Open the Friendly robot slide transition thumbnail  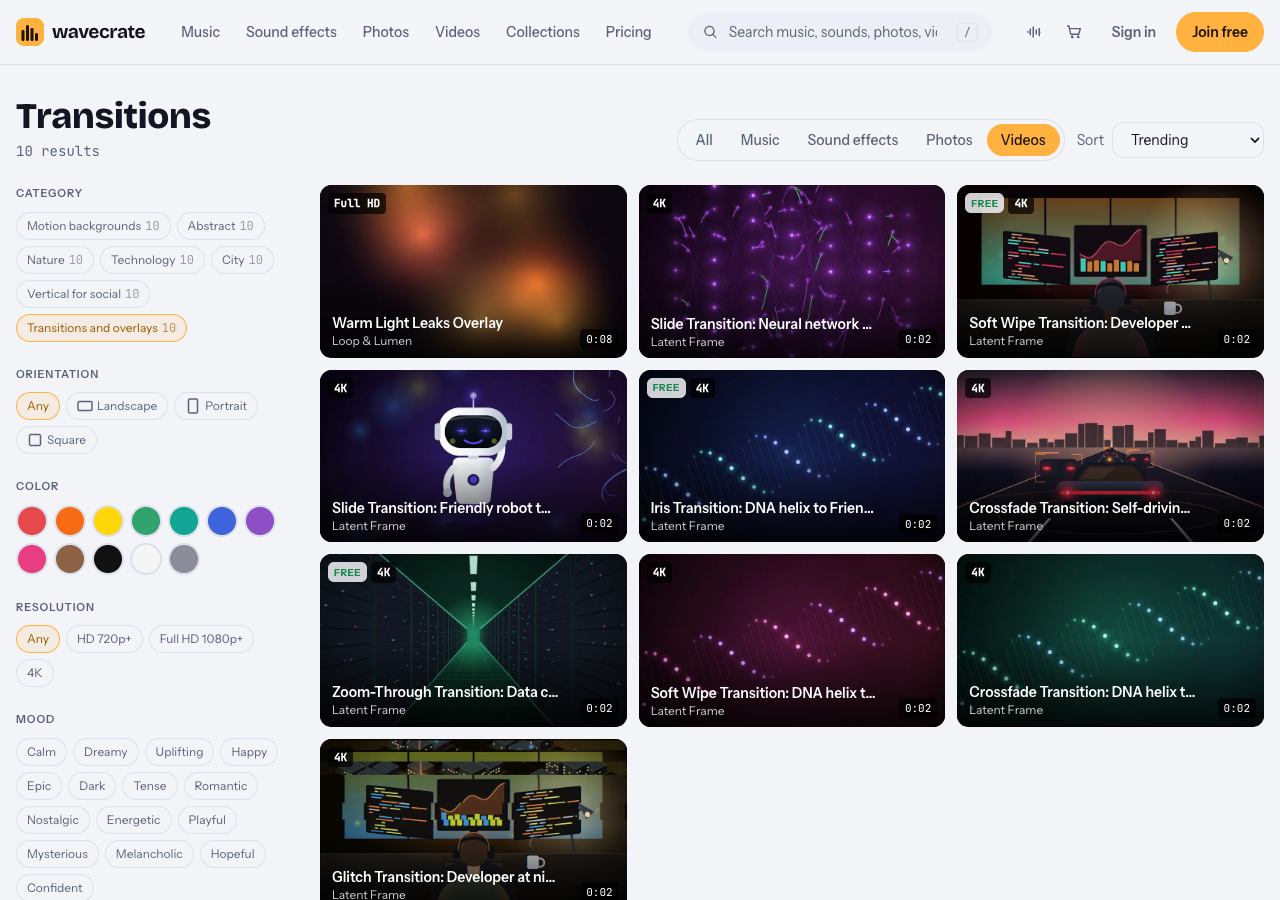click(473, 456)
